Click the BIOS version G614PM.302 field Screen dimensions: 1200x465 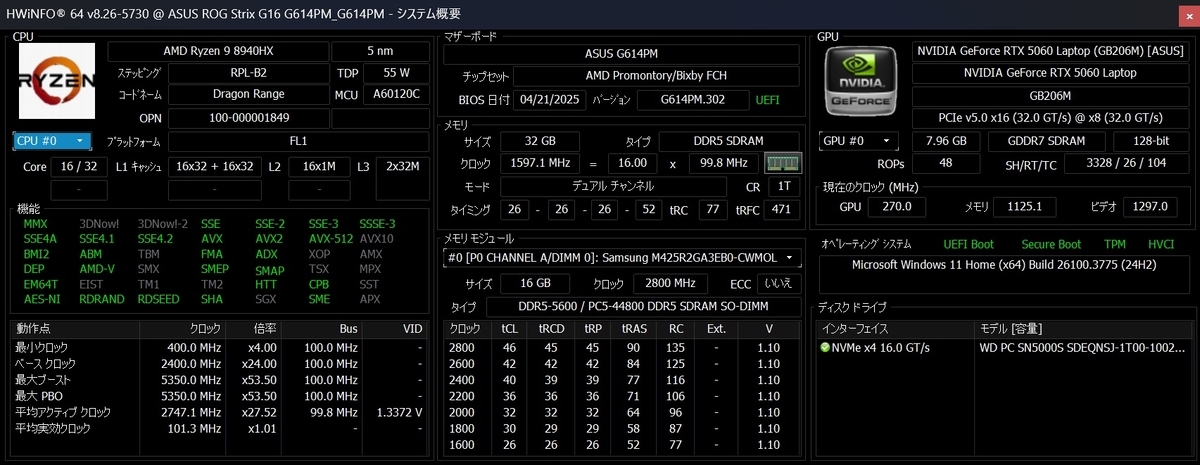click(693, 99)
